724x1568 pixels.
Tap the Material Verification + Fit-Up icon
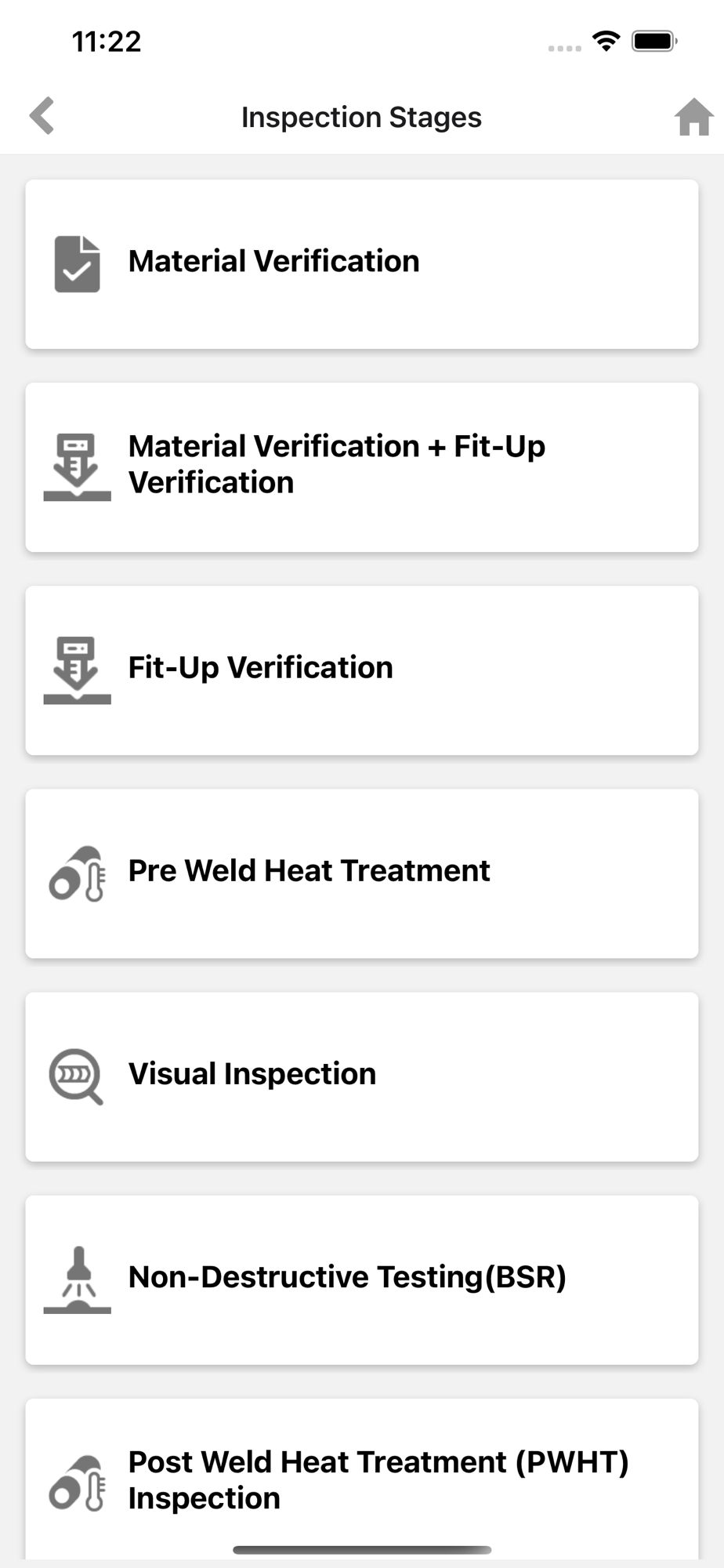click(77, 467)
